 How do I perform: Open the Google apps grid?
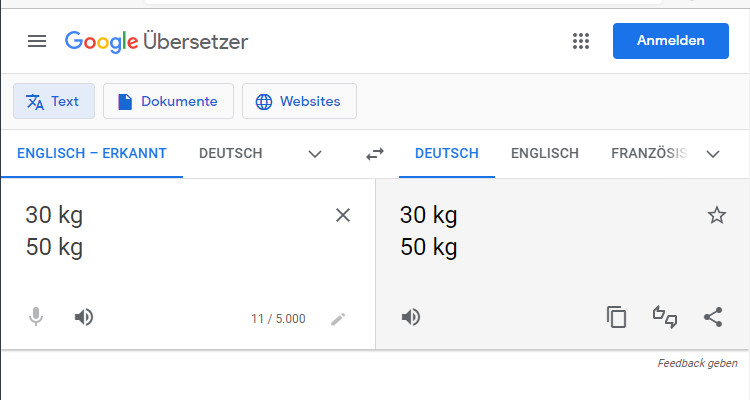click(x=581, y=41)
